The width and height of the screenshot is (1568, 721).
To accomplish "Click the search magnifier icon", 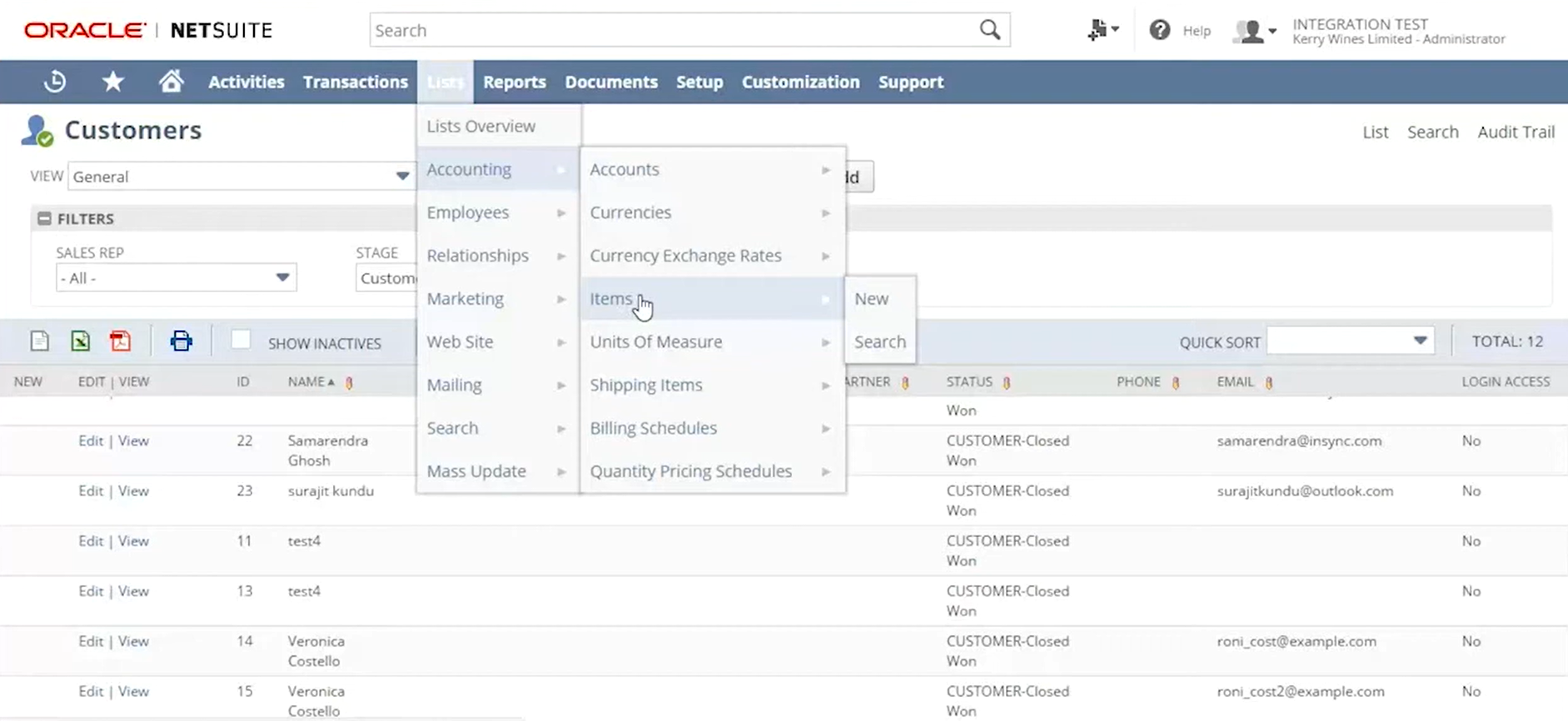I will click(x=989, y=30).
